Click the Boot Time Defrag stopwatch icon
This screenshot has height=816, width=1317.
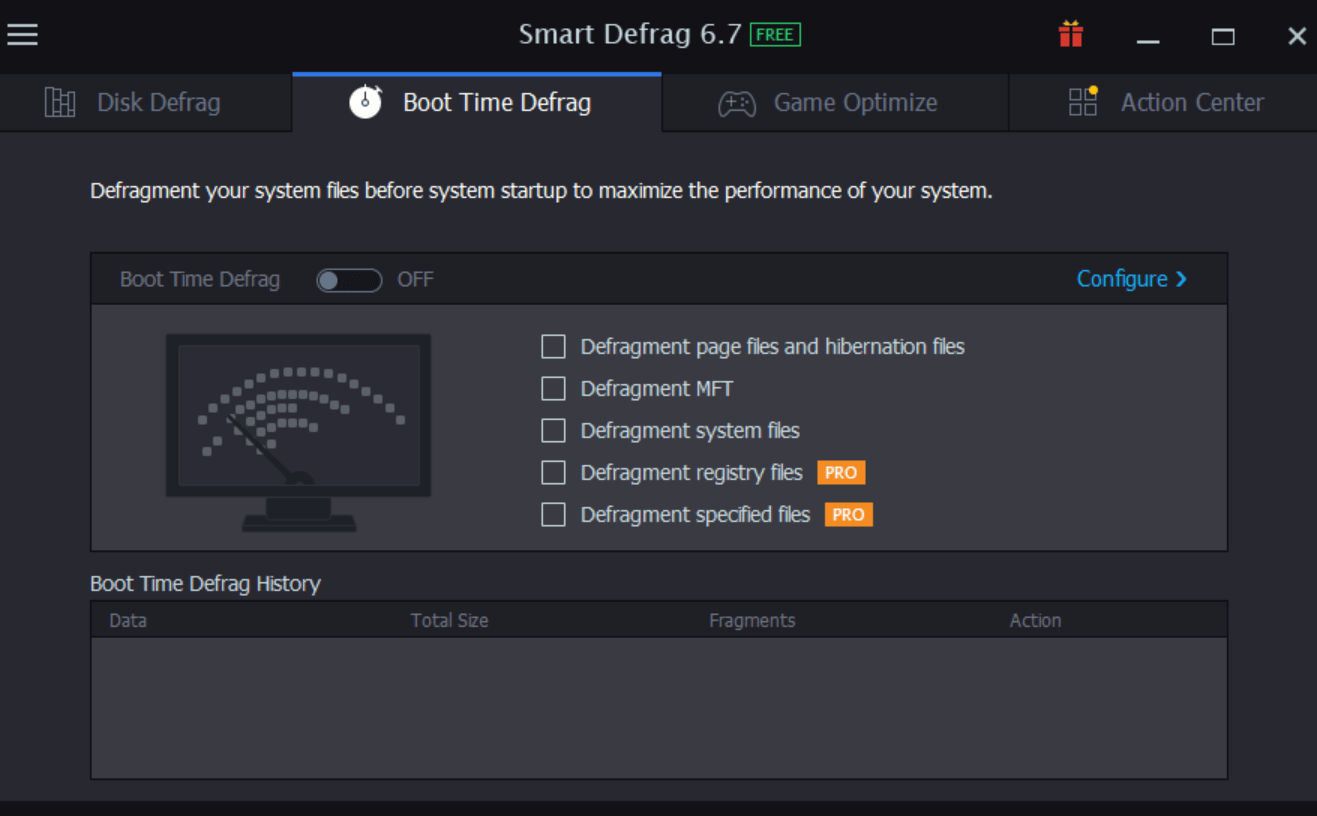coord(366,101)
